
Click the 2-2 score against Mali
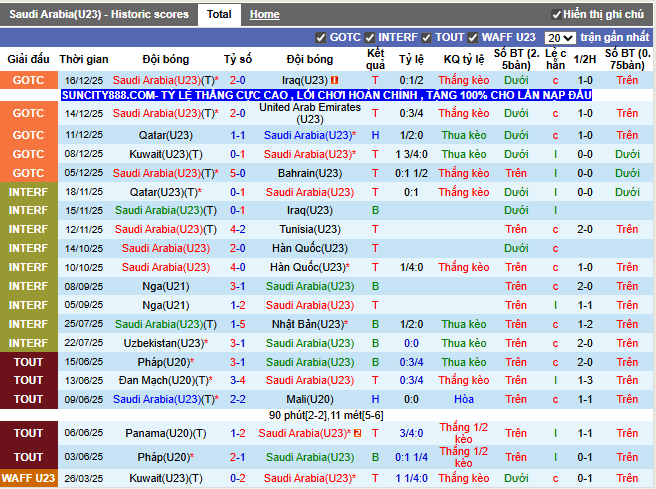pyautogui.click(x=237, y=399)
